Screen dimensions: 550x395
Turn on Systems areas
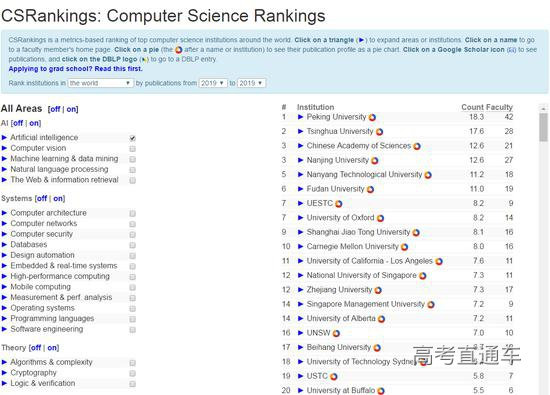point(58,198)
